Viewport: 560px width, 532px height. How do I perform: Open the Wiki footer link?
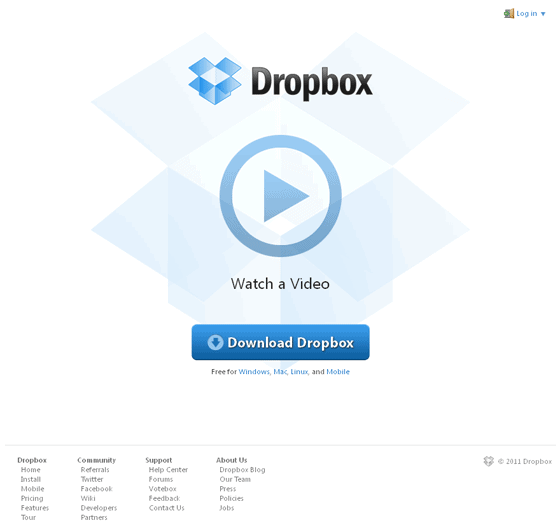click(x=88, y=498)
